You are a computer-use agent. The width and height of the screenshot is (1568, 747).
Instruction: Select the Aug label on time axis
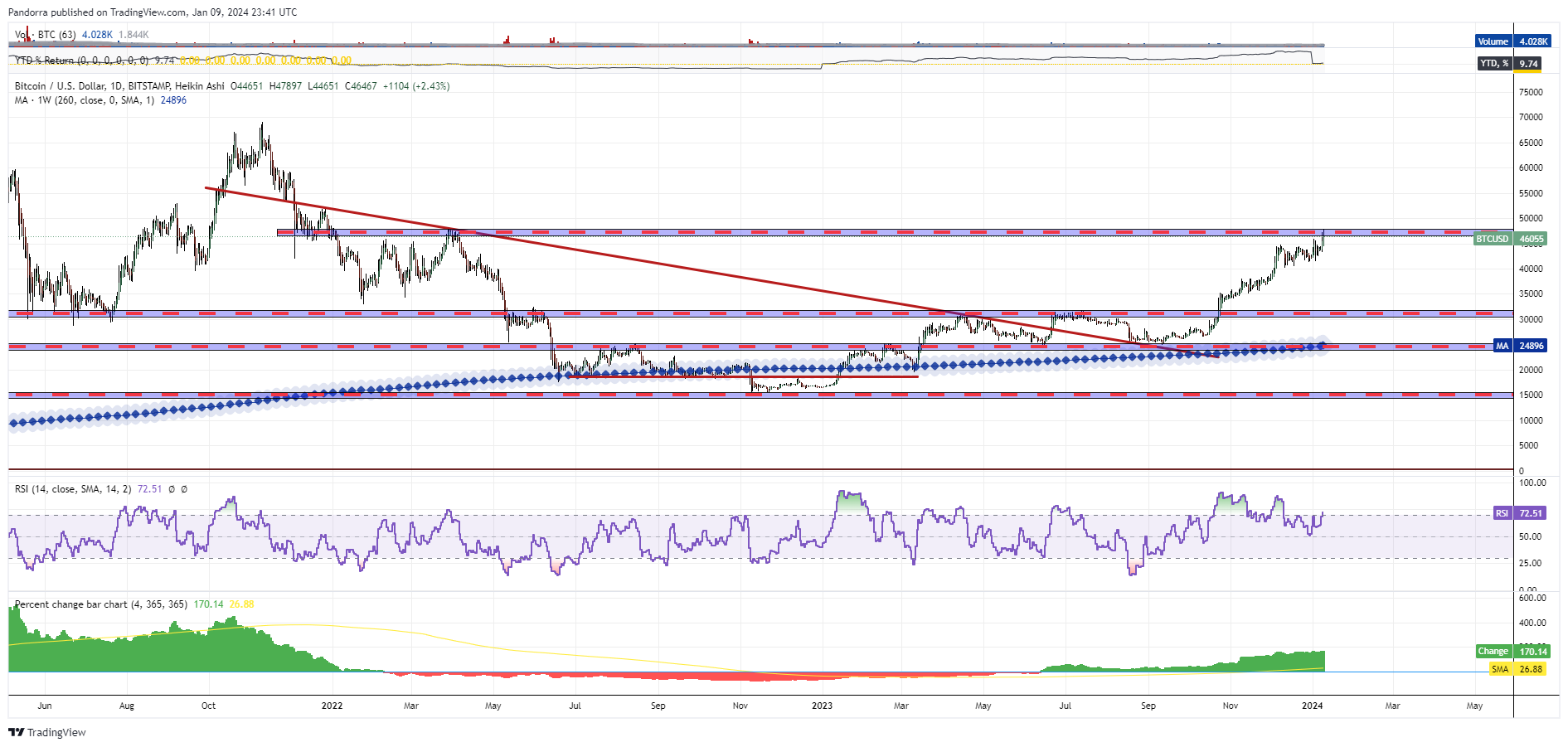(126, 706)
